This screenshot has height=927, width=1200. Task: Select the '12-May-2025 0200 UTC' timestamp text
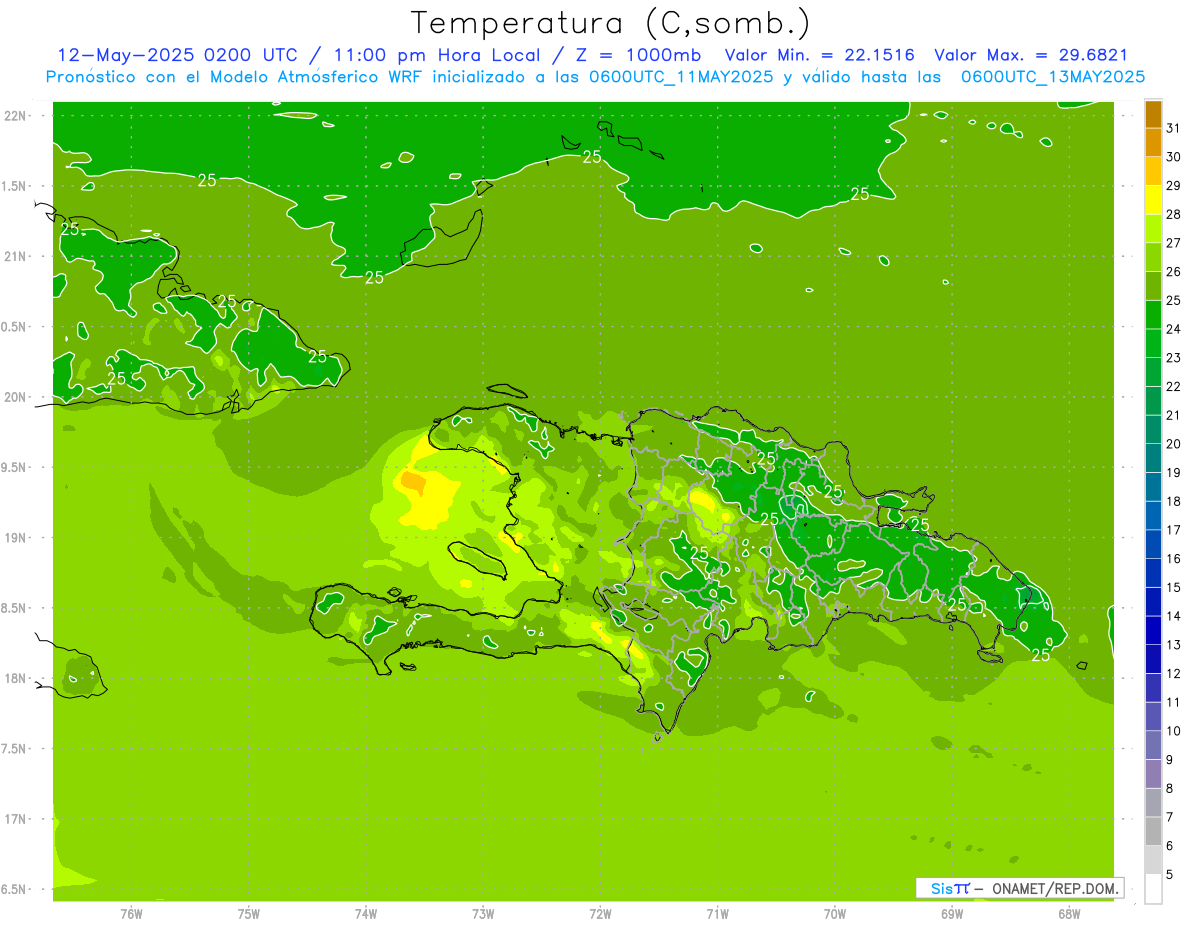click(x=177, y=55)
